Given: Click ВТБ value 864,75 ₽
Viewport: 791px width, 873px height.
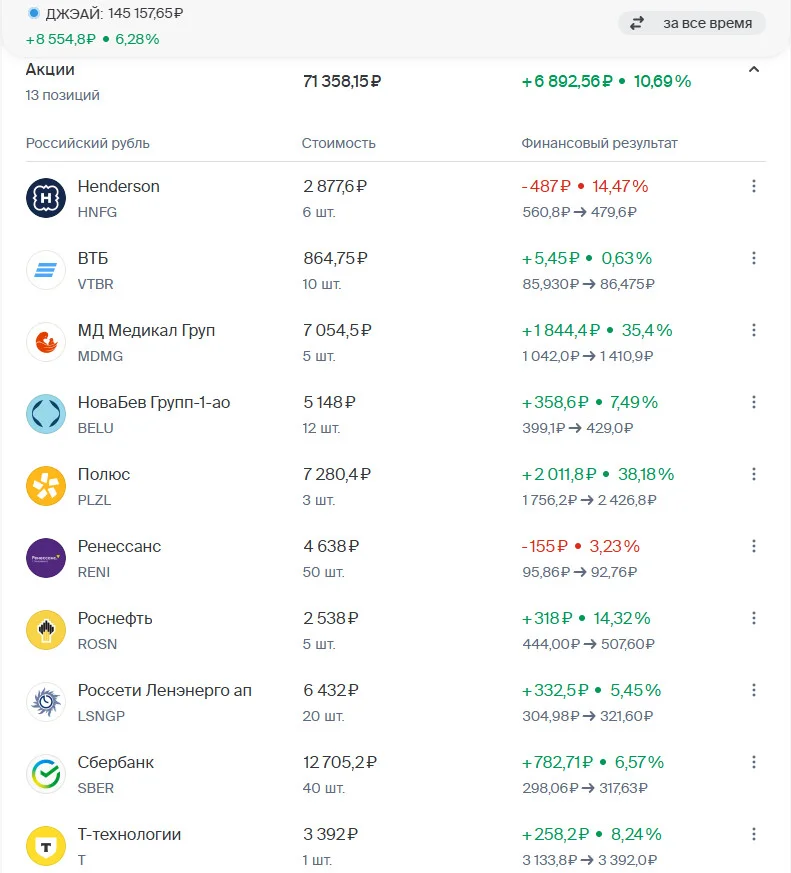Looking at the screenshot, I should [335, 258].
